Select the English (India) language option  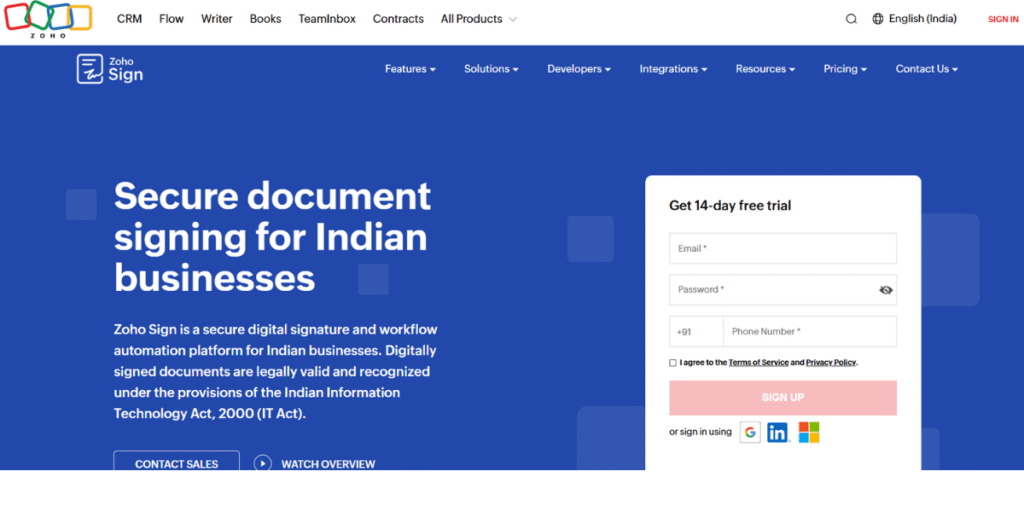923,19
